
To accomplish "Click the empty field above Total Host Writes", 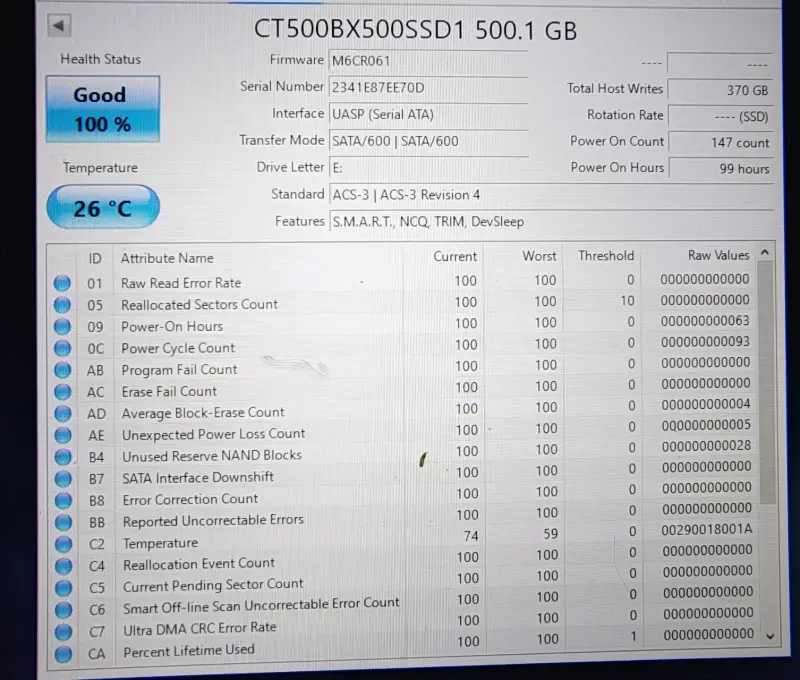I will coord(720,63).
